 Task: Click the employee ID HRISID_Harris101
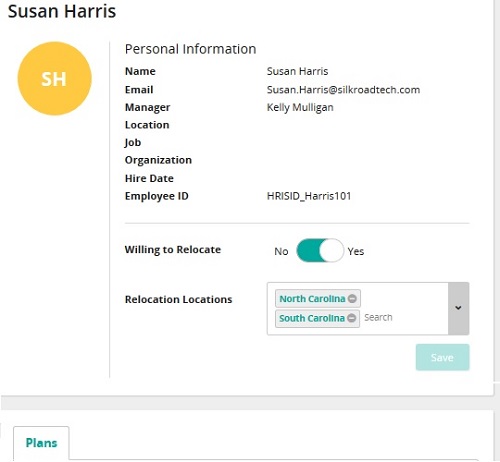[x=309, y=196]
